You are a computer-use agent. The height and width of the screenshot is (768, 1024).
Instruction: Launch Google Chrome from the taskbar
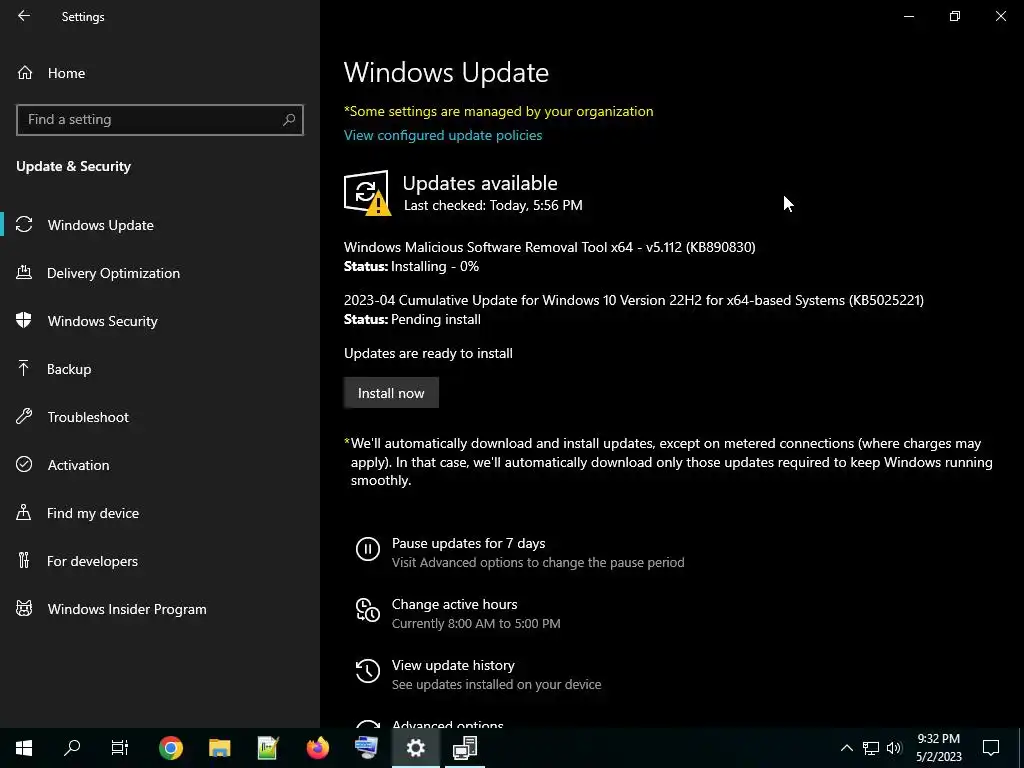pos(170,748)
